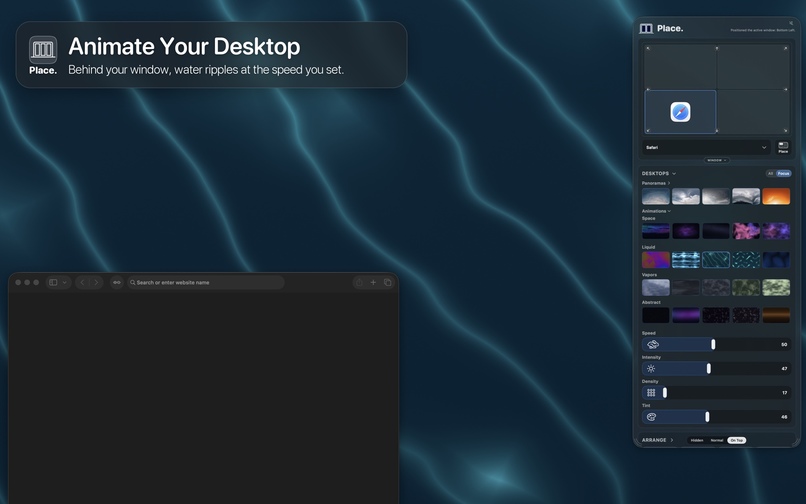Screen dimensions: 806x504
Task: Click the palette icon on the Tint slider
Action: 651,417
